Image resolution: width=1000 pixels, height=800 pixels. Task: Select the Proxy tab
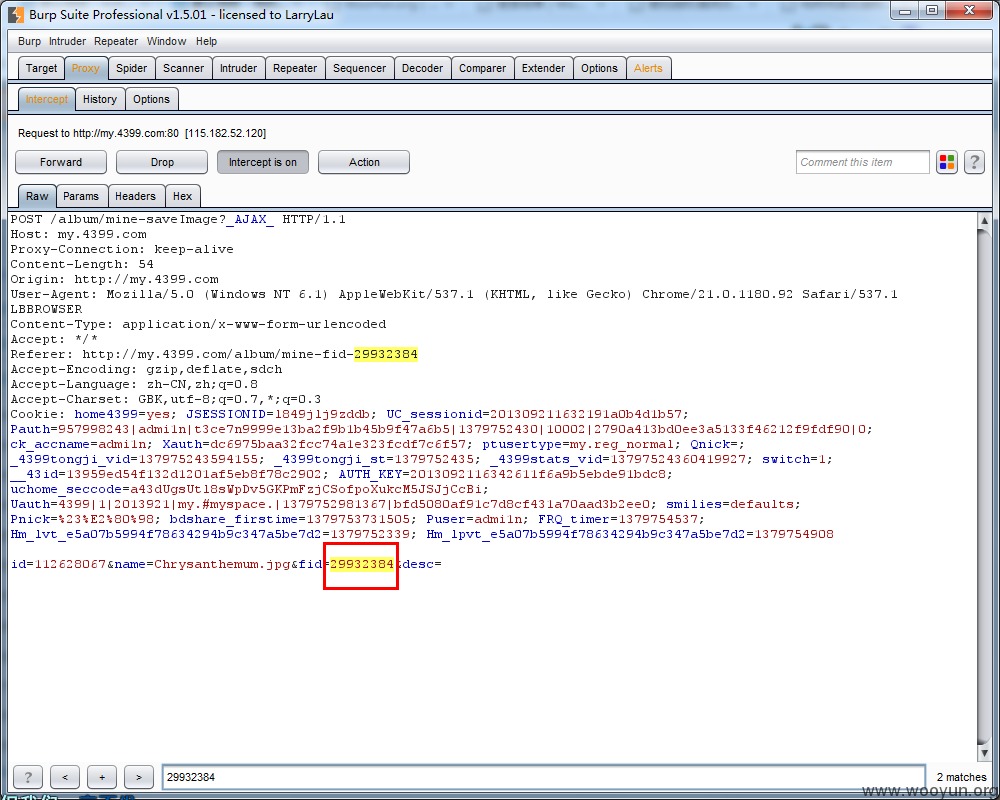85,68
